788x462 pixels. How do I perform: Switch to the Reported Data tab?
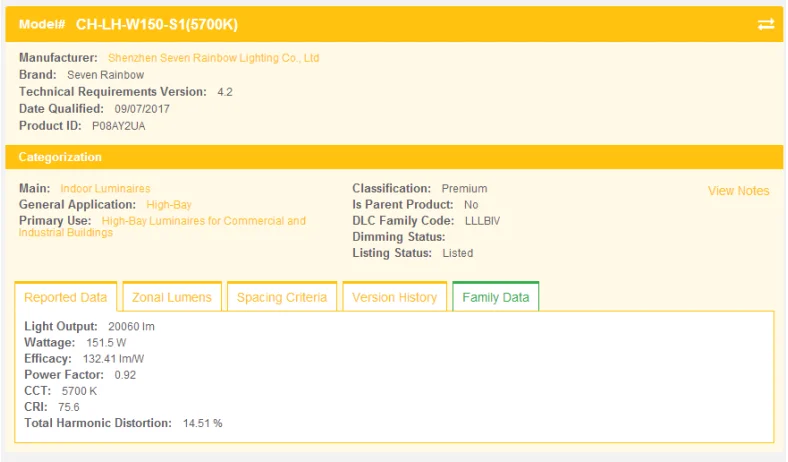[66, 297]
